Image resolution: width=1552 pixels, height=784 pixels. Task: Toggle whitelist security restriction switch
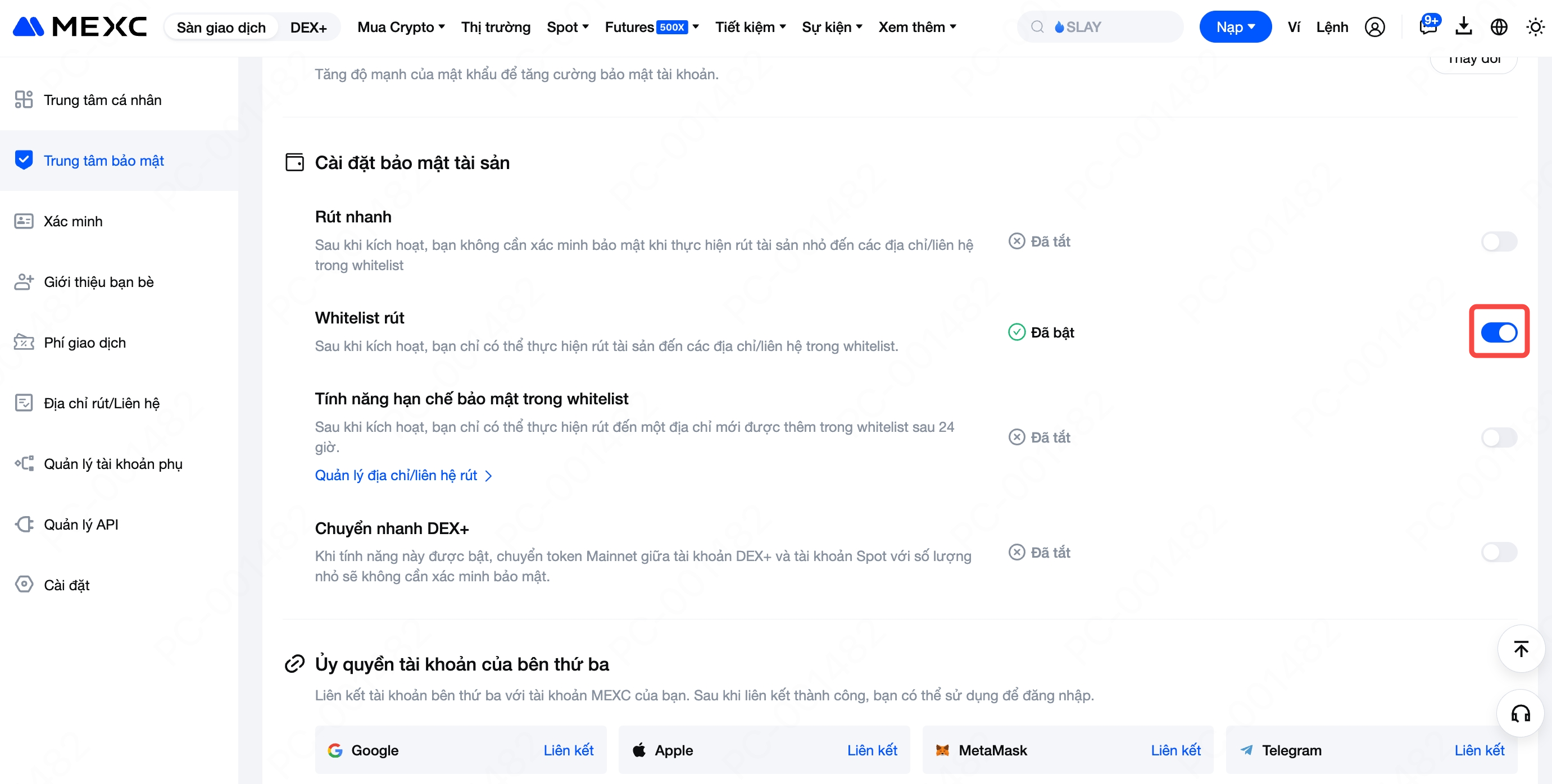pos(1499,437)
